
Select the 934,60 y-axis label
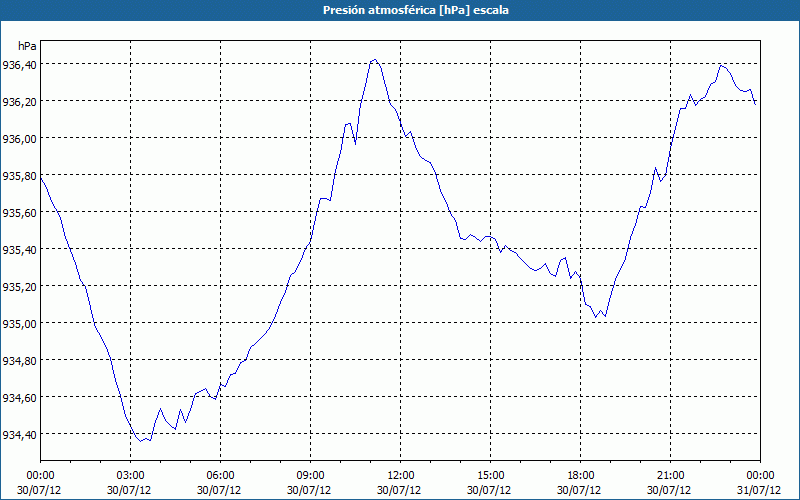[x=19, y=397]
